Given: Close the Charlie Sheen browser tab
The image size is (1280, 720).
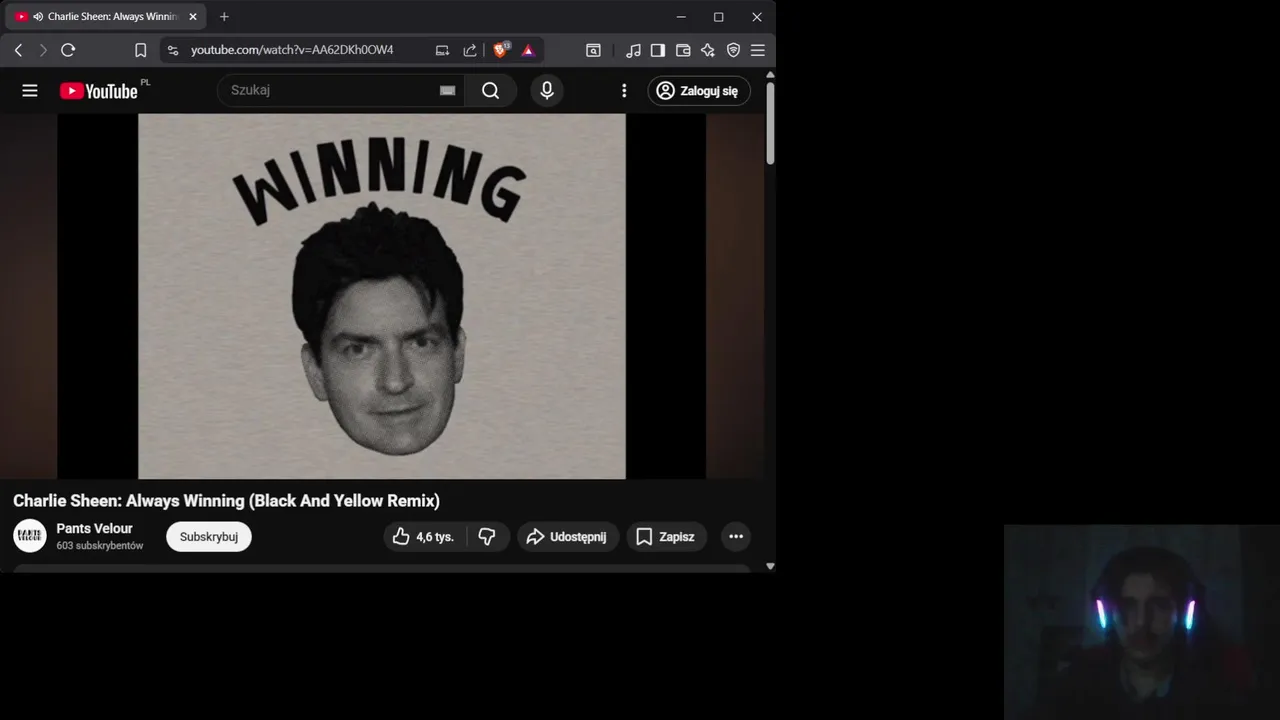Looking at the screenshot, I should pyautogui.click(x=193, y=17).
